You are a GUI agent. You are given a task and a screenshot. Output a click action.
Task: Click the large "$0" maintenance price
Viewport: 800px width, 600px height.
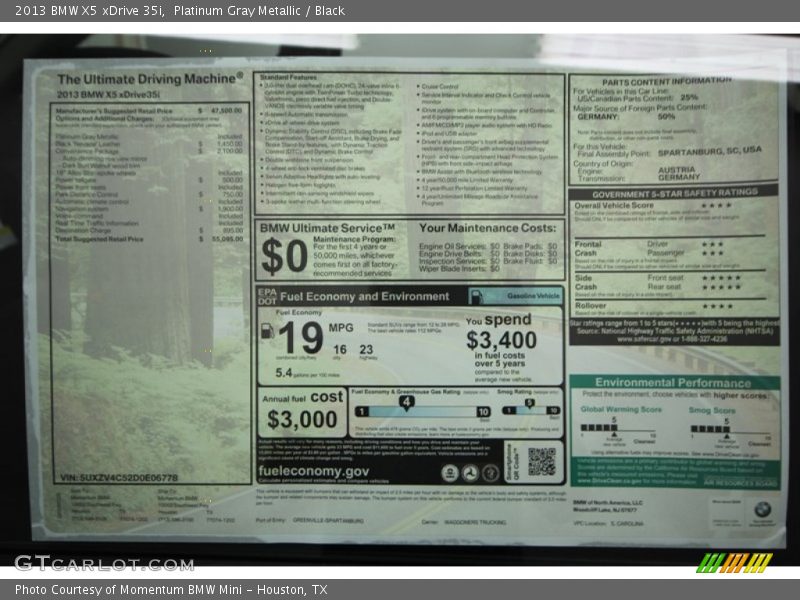click(284, 256)
